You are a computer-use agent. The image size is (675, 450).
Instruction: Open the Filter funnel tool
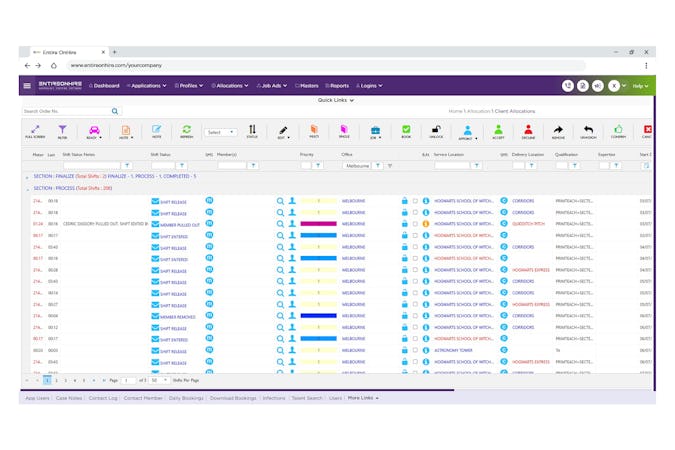[x=62, y=131]
